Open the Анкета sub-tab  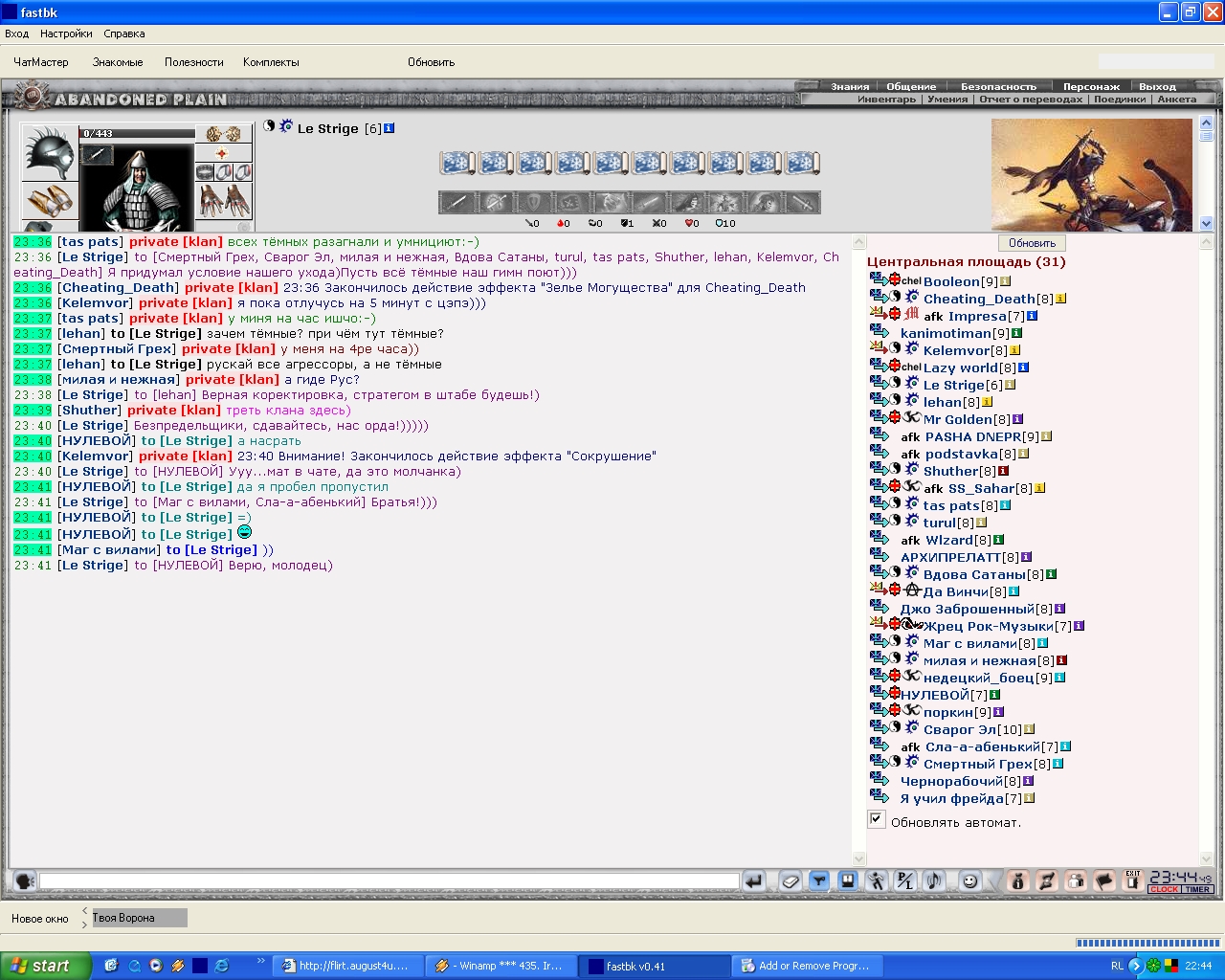tap(1176, 99)
